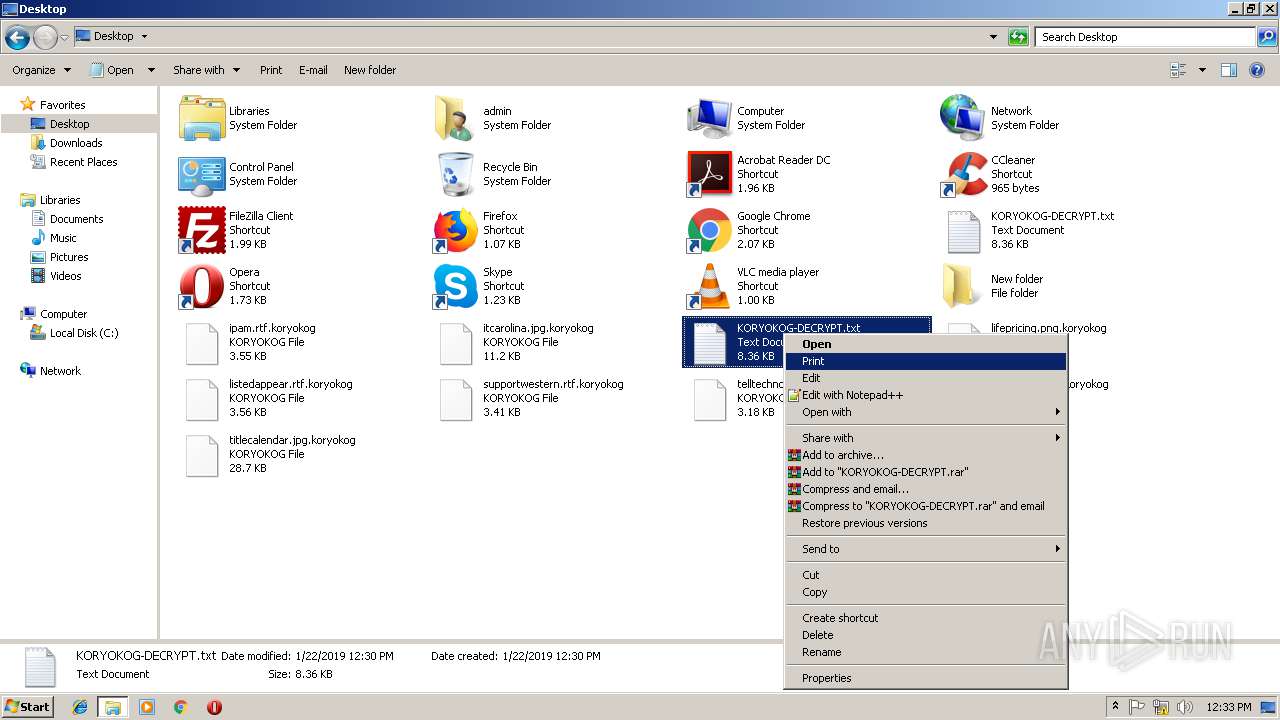Screen dimensions: 1280x720
Task: Click the taskbar clock showing 12:33 PM
Action: pos(1228,707)
